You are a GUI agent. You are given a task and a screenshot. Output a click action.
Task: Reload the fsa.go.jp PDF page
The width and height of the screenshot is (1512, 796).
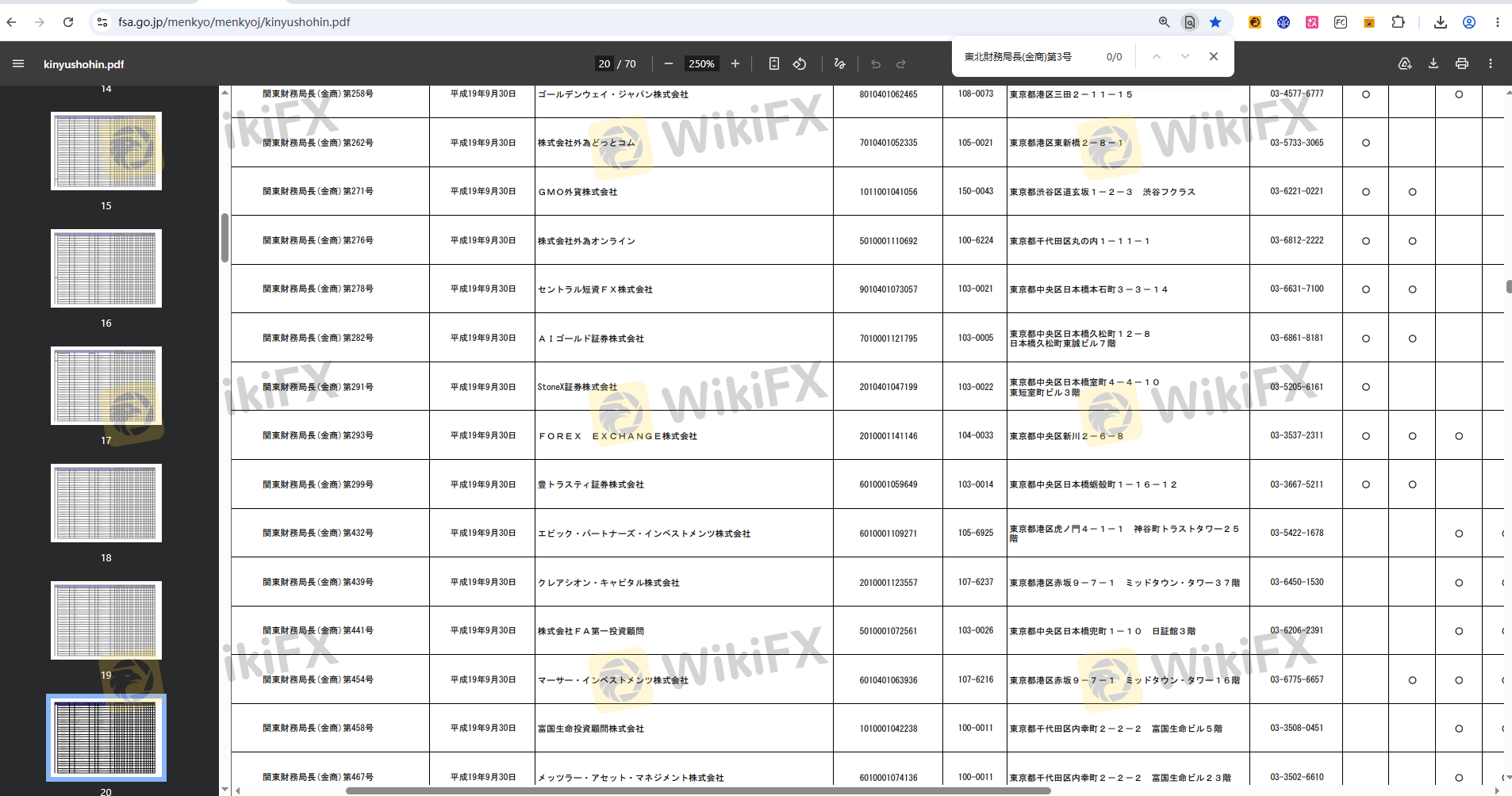pos(68,22)
